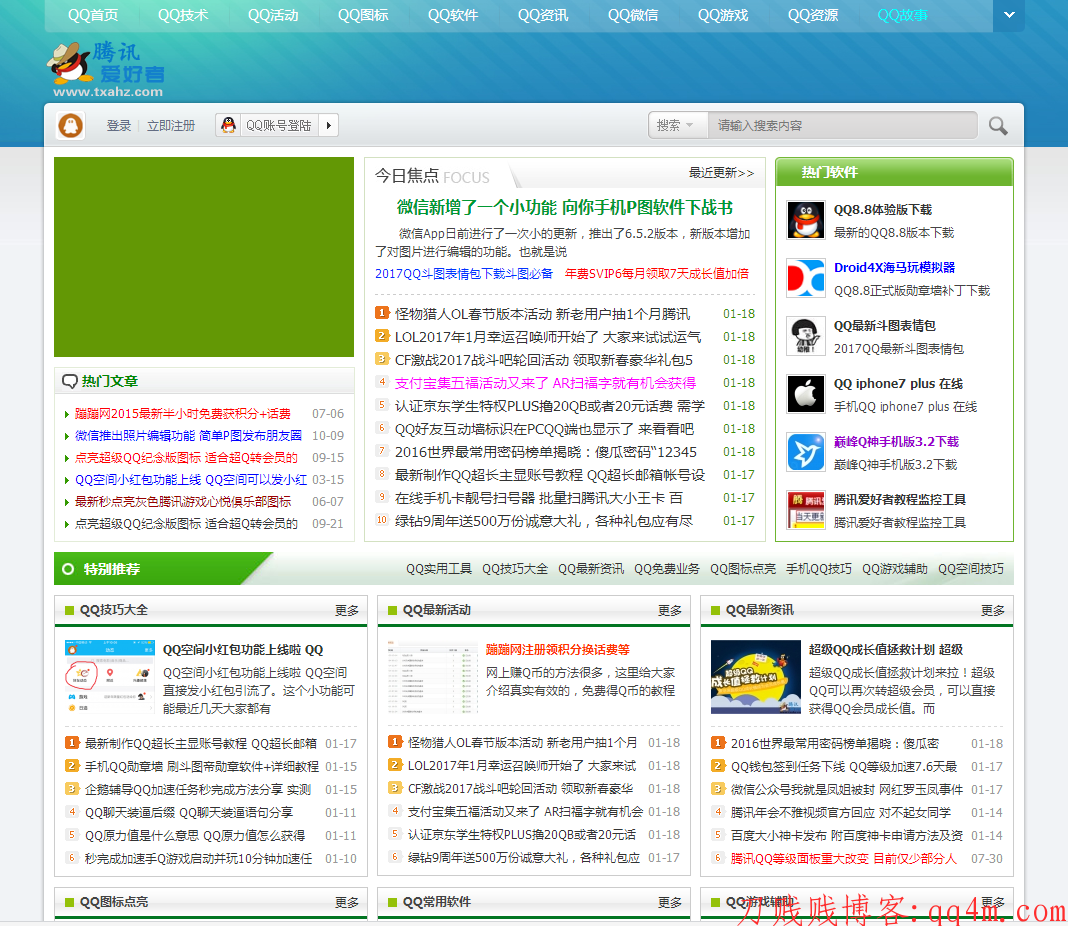The width and height of the screenshot is (1068, 926).
Task: Click 更多 in QQ技巧大全 panel
Action: click(x=347, y=611)
